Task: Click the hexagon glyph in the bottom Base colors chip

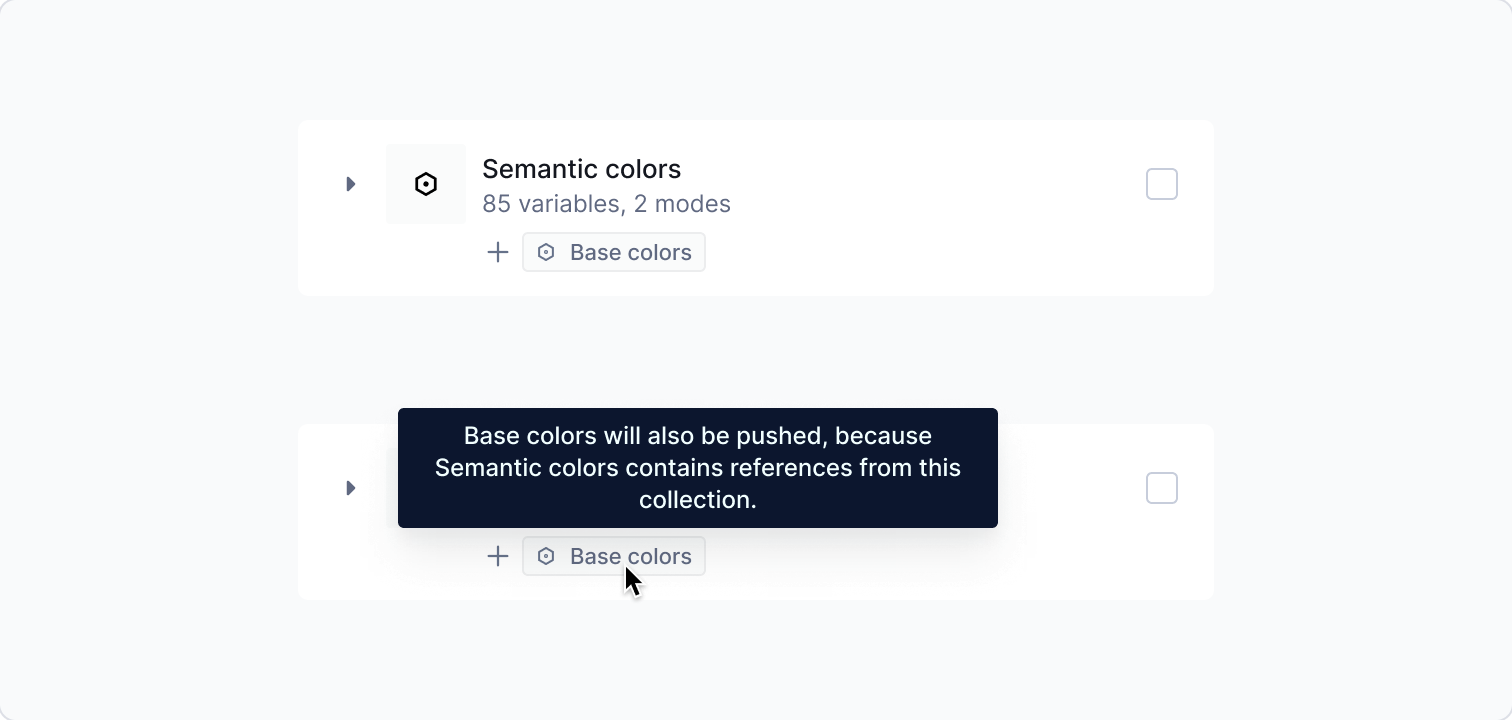Action: click(545, 556)
